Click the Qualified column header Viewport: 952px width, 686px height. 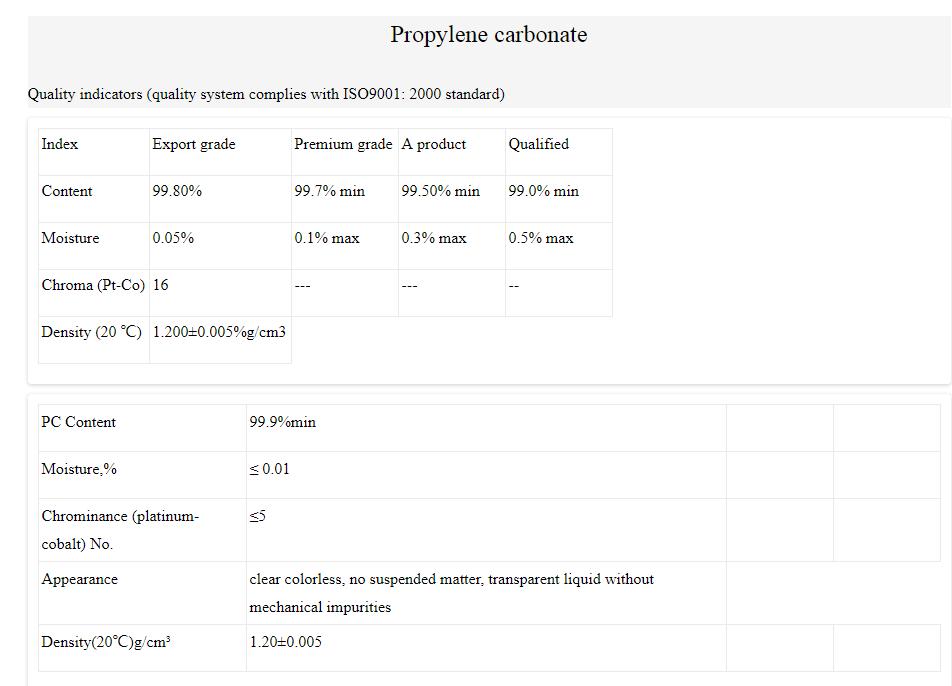[538, 144]
